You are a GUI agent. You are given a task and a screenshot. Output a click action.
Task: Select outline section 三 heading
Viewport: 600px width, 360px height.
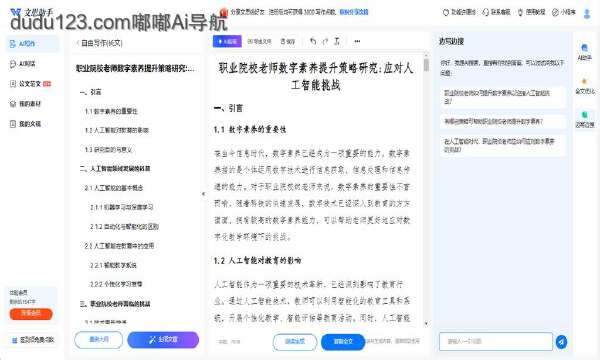pyautogui.click(x=115, y=304)
